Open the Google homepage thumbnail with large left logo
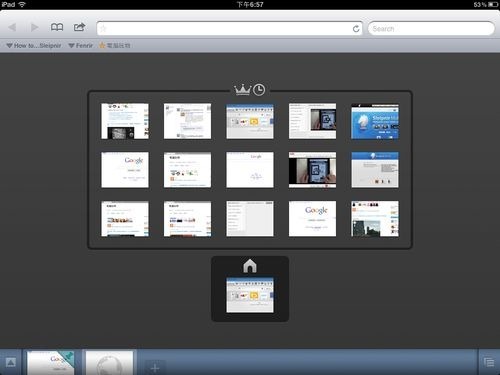 click(x=125, y=170)
